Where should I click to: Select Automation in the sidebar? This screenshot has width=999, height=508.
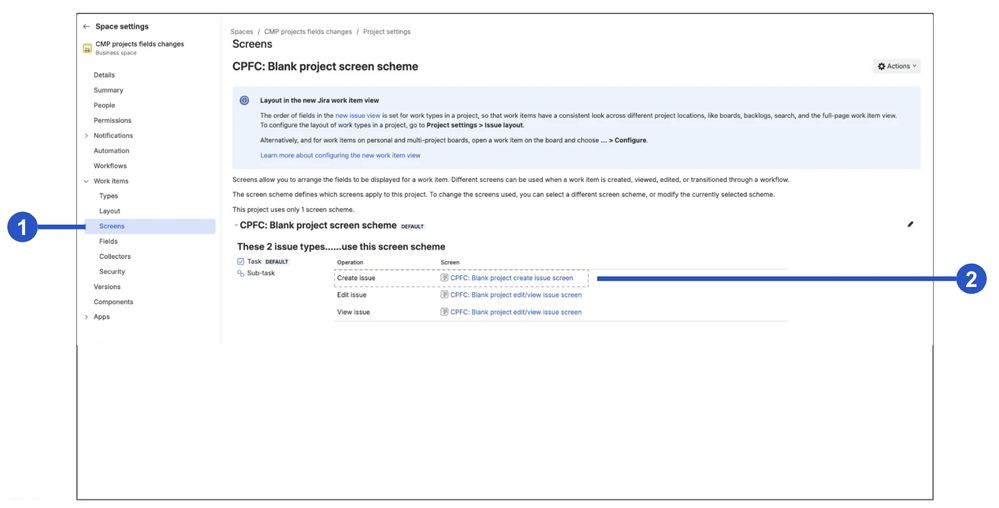point(111,151)
